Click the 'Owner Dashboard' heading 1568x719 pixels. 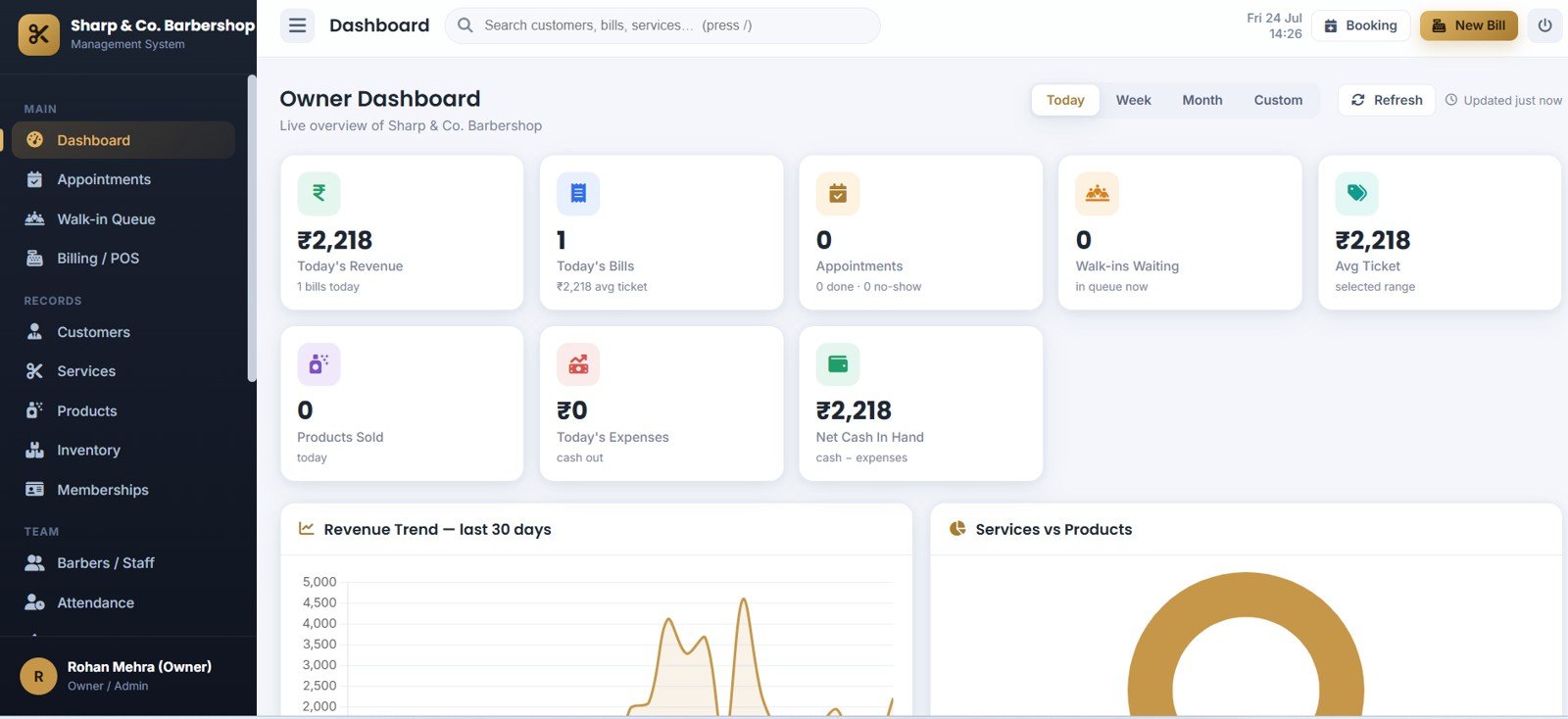(x=380, y=99)
